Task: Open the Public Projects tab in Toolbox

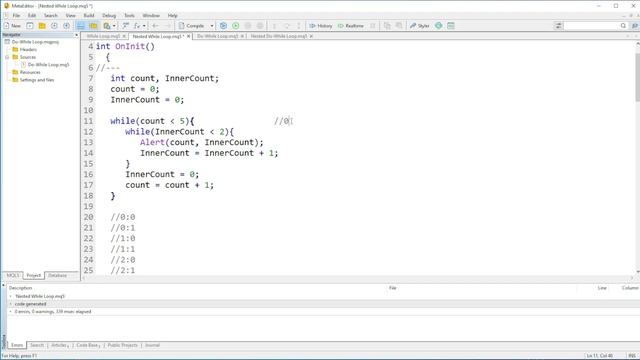Action: coord(122,345)
